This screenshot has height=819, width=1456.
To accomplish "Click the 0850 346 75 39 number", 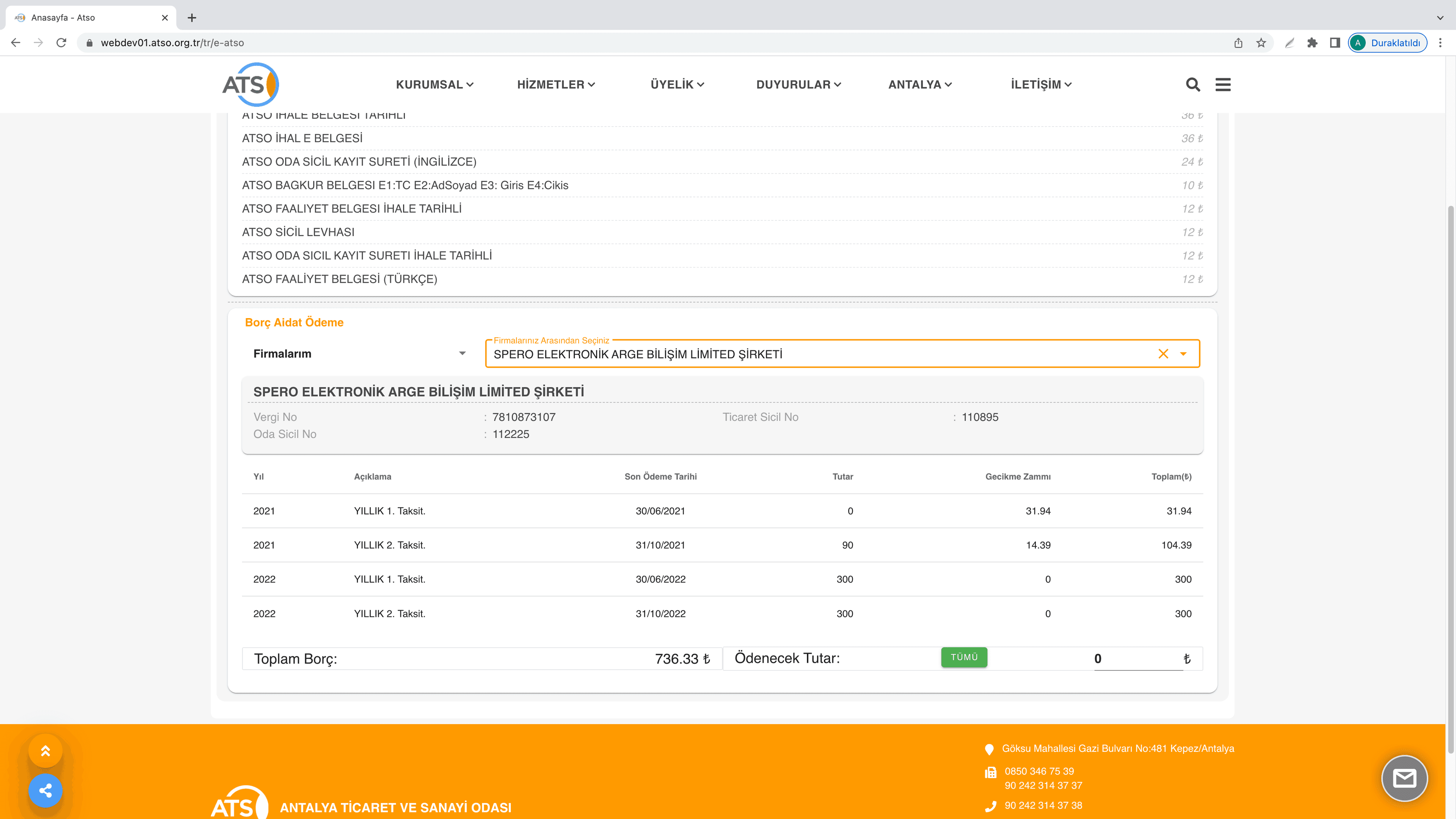I will pyautogui.click(x=1039, y=771).
